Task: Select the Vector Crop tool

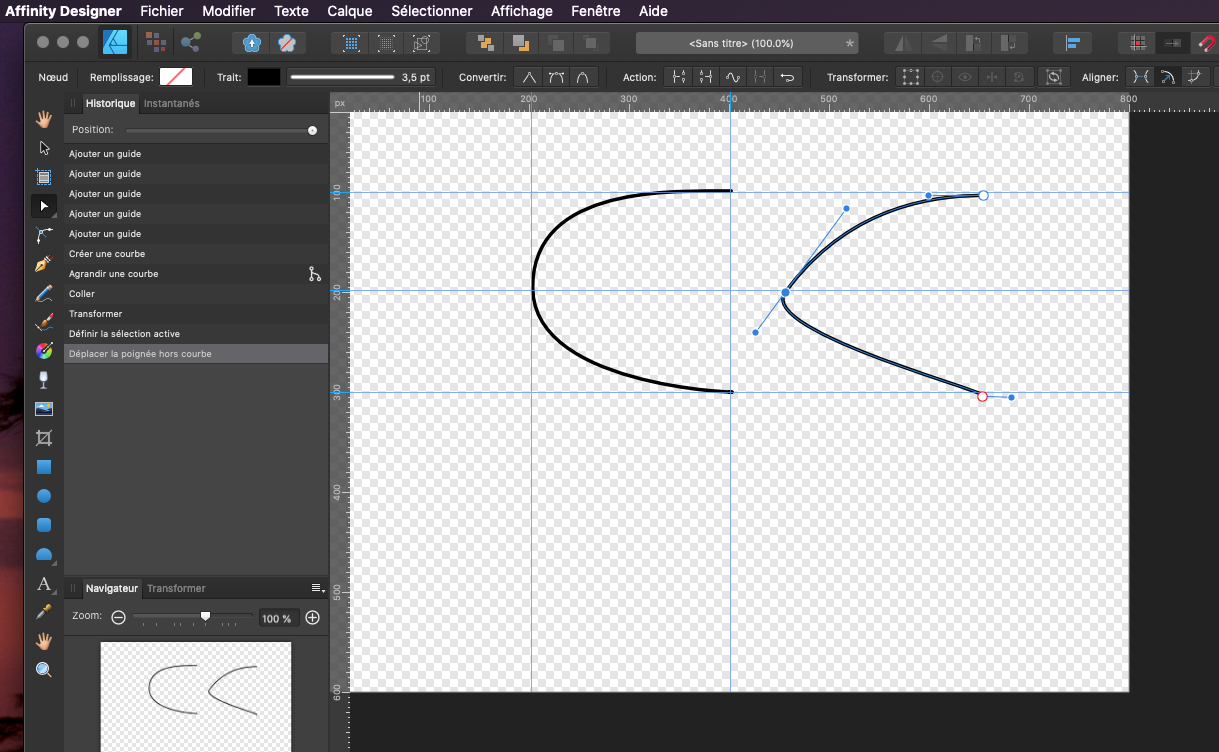Action: tap(44, 438)
